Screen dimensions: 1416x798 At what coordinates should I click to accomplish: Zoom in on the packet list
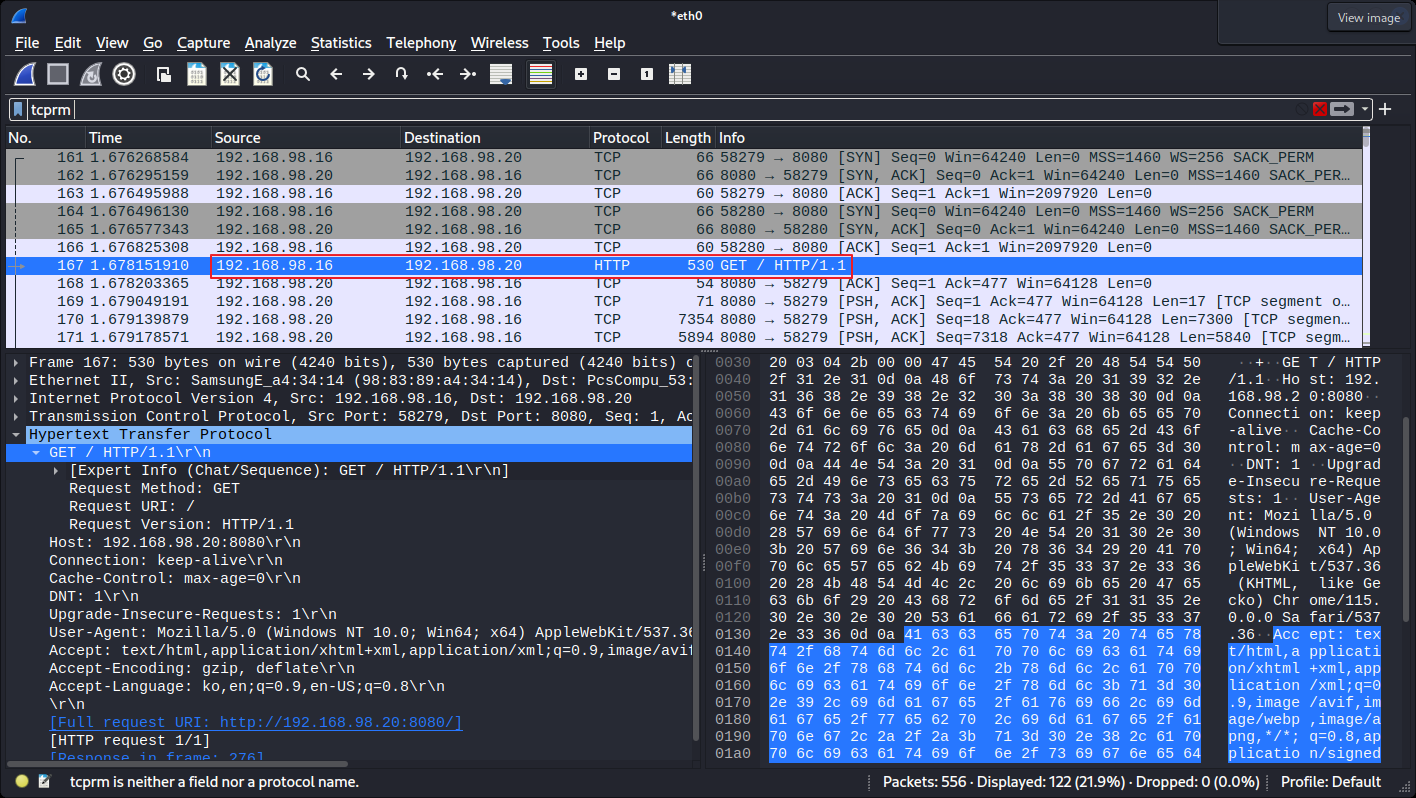point(580,73)
